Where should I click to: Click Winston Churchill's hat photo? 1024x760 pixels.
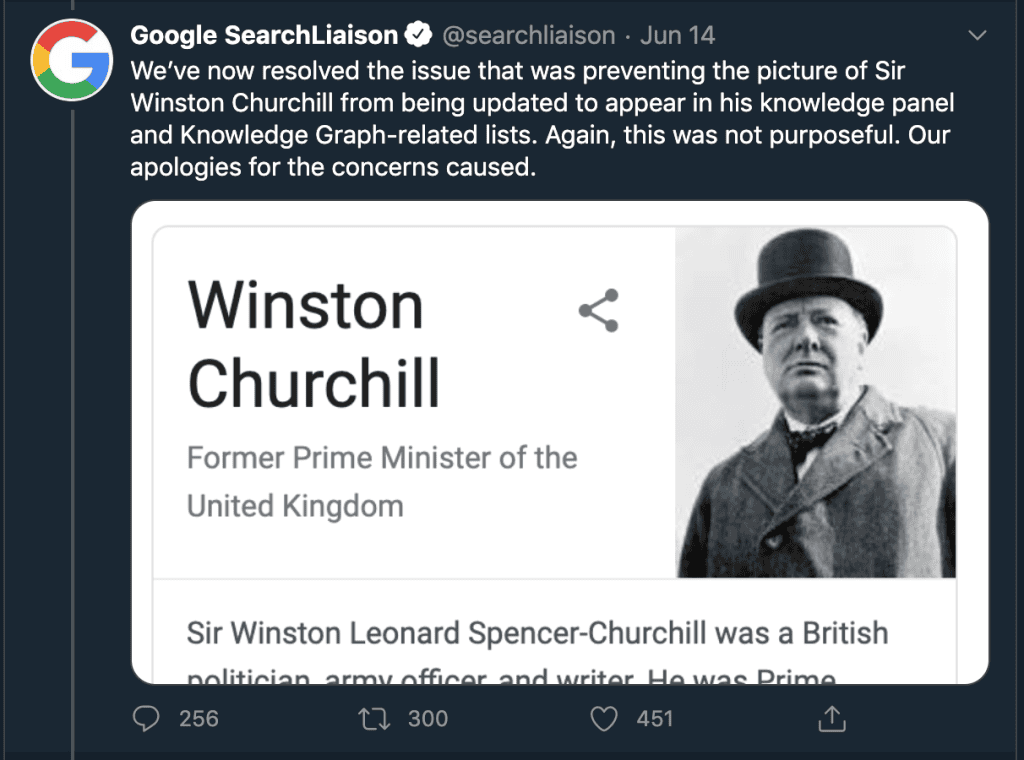(x=815, y=400)
